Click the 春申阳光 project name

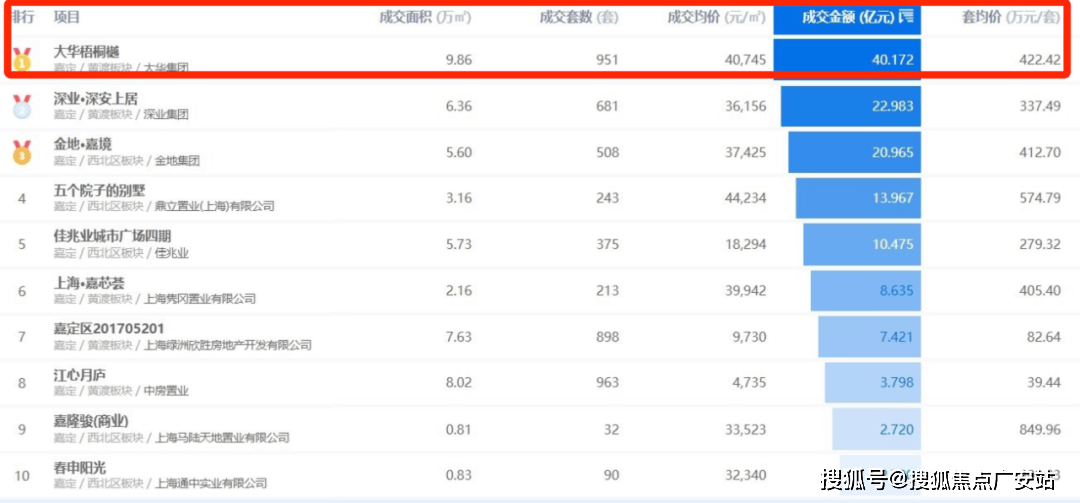pyautogui.click(x=81, y=466)
